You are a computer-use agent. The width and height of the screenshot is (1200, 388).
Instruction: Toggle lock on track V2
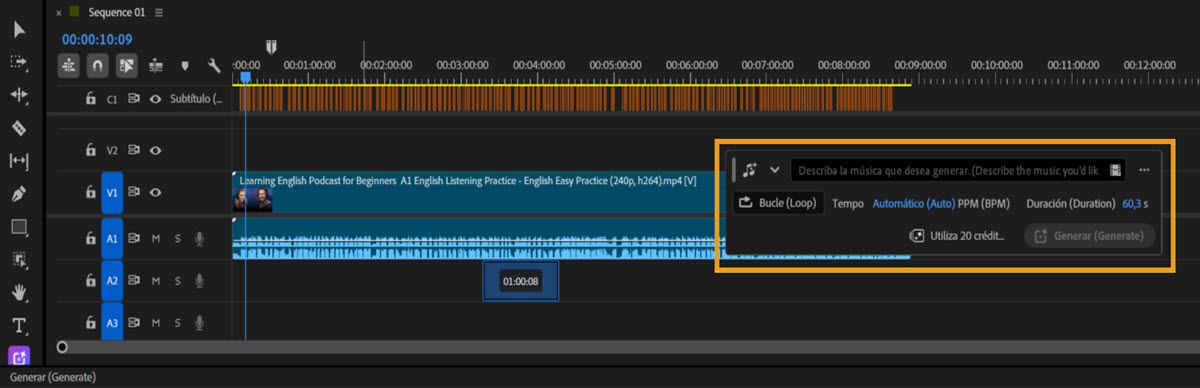(x=90, y=150)
